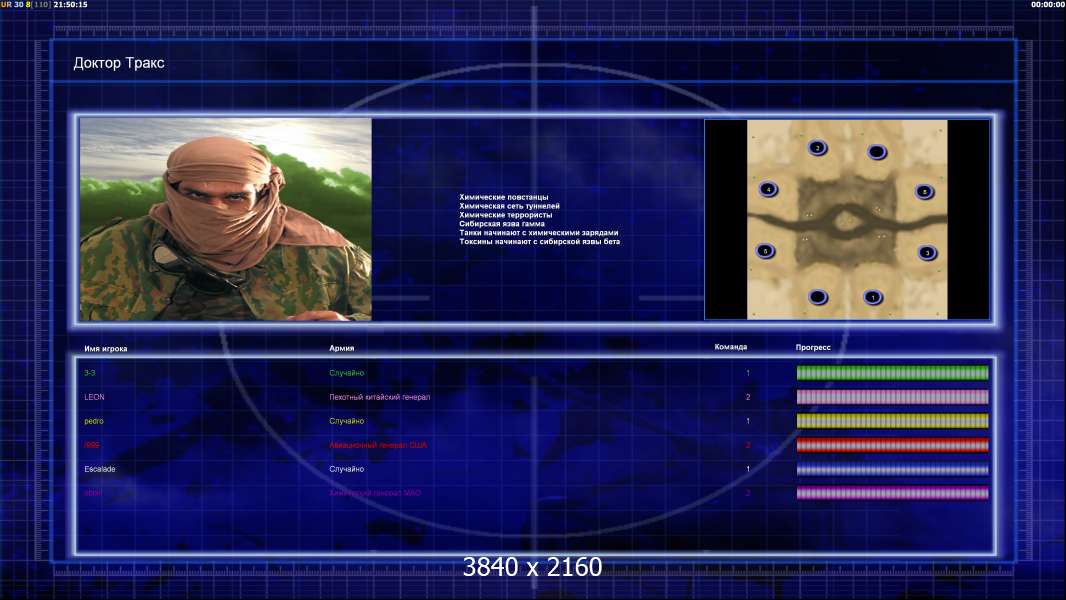Viewport: 1066px width, 600px height.
Task: Select player name Escalade in the list
Action: tap(100, 469)
